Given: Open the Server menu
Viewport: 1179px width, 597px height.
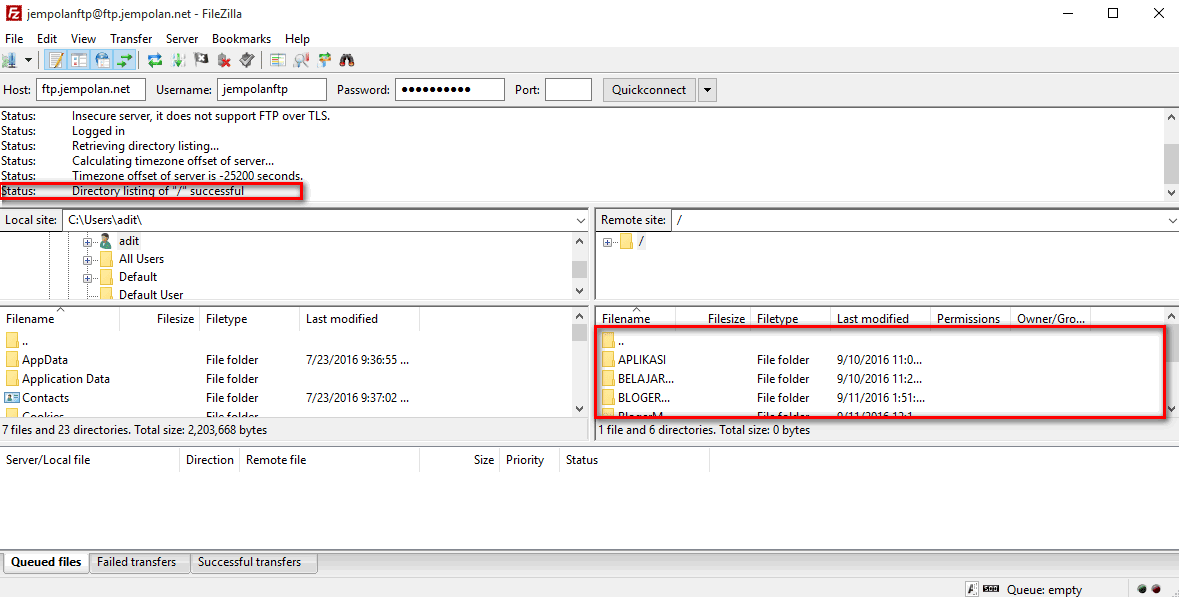Looking at the screenshot, I should point(182,38).
